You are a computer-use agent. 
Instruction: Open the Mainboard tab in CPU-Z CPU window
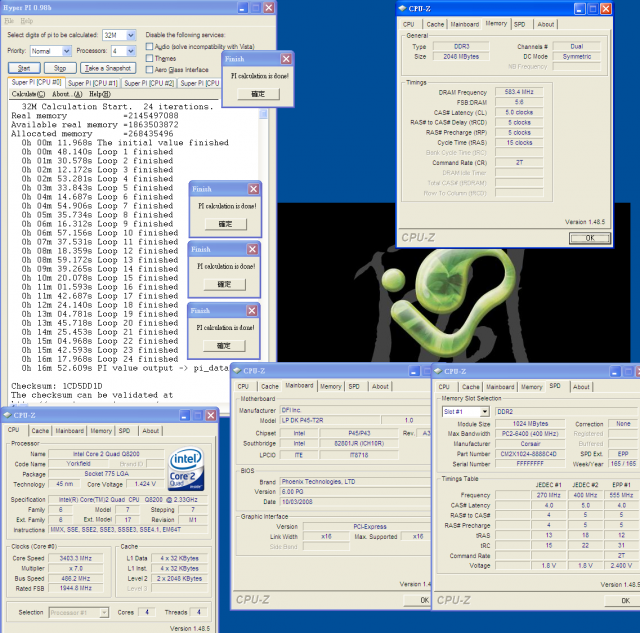(69, 431)
